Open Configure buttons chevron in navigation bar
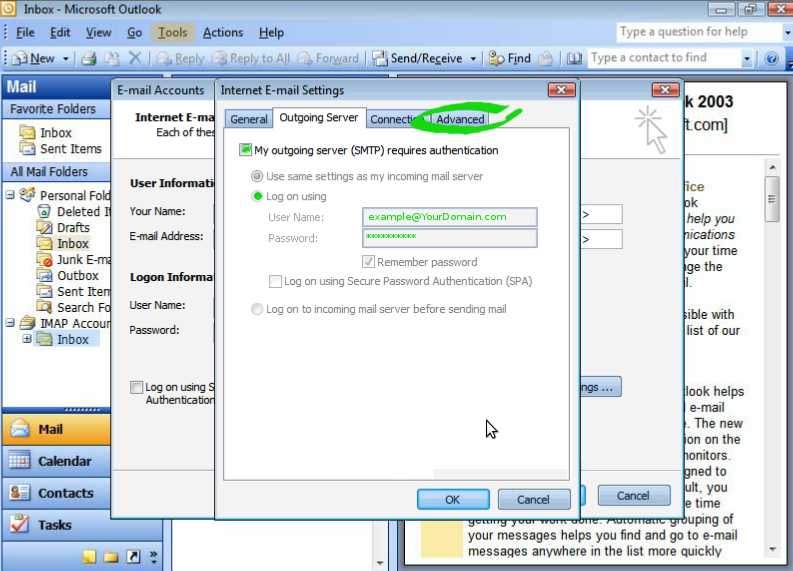The width and height of the screenshot is (793, 571). pyautogui.click(x=154, y=557)
